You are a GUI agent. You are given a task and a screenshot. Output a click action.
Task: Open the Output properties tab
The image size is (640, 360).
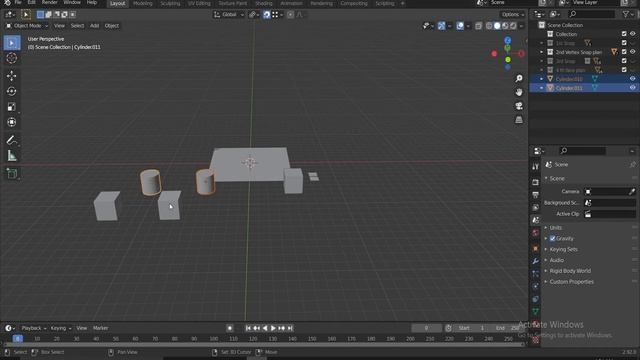click(536, 195)
